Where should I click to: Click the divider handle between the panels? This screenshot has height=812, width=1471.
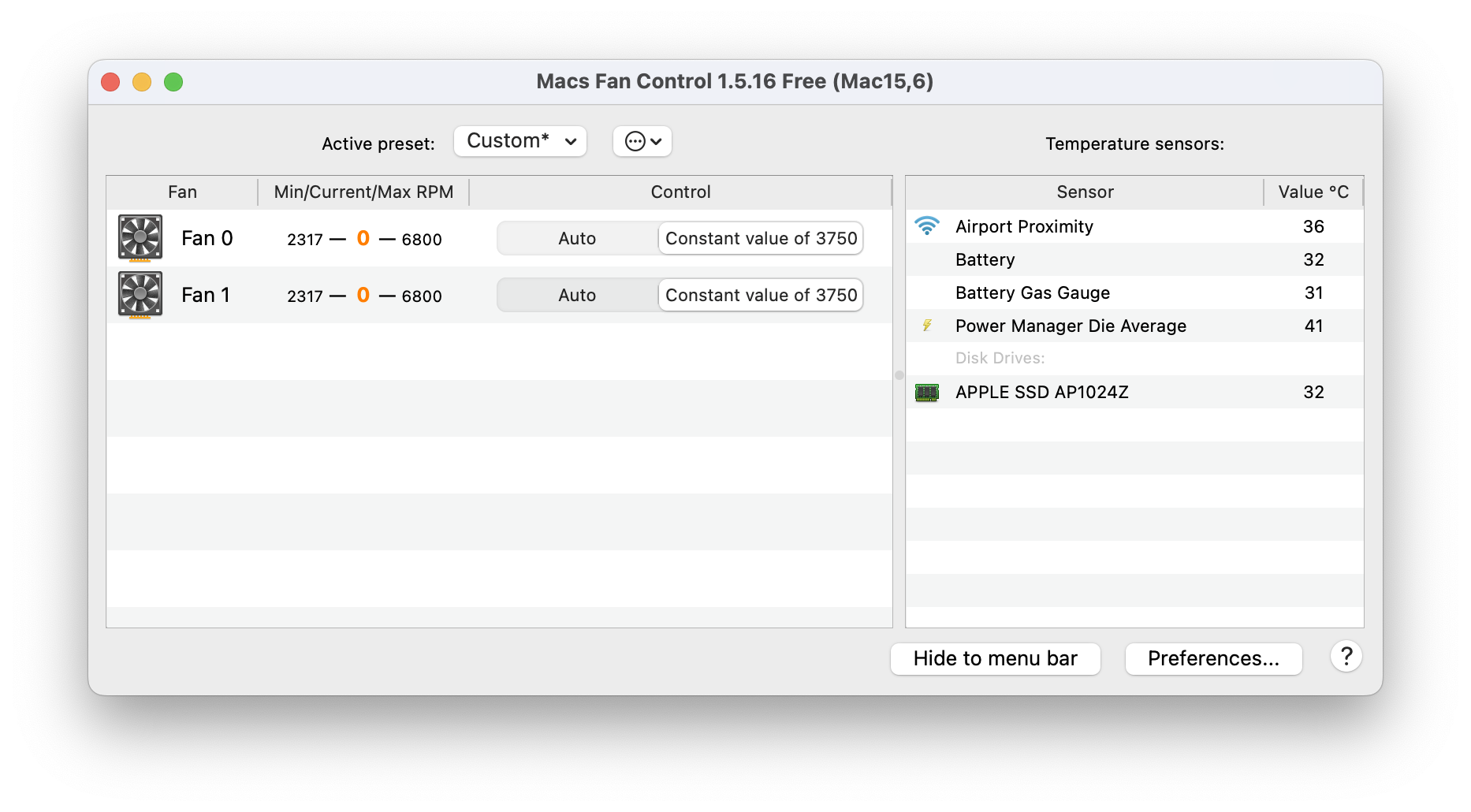coord(899,375)
